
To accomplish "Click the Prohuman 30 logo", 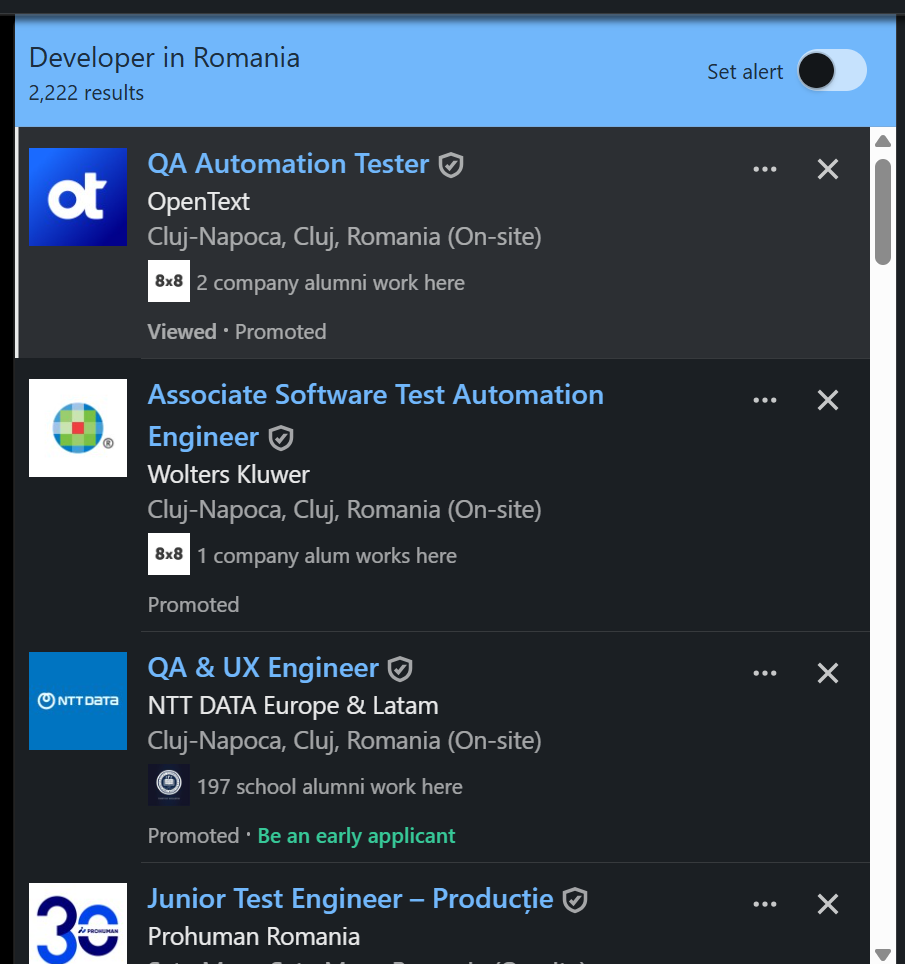I will coord(78,923).
